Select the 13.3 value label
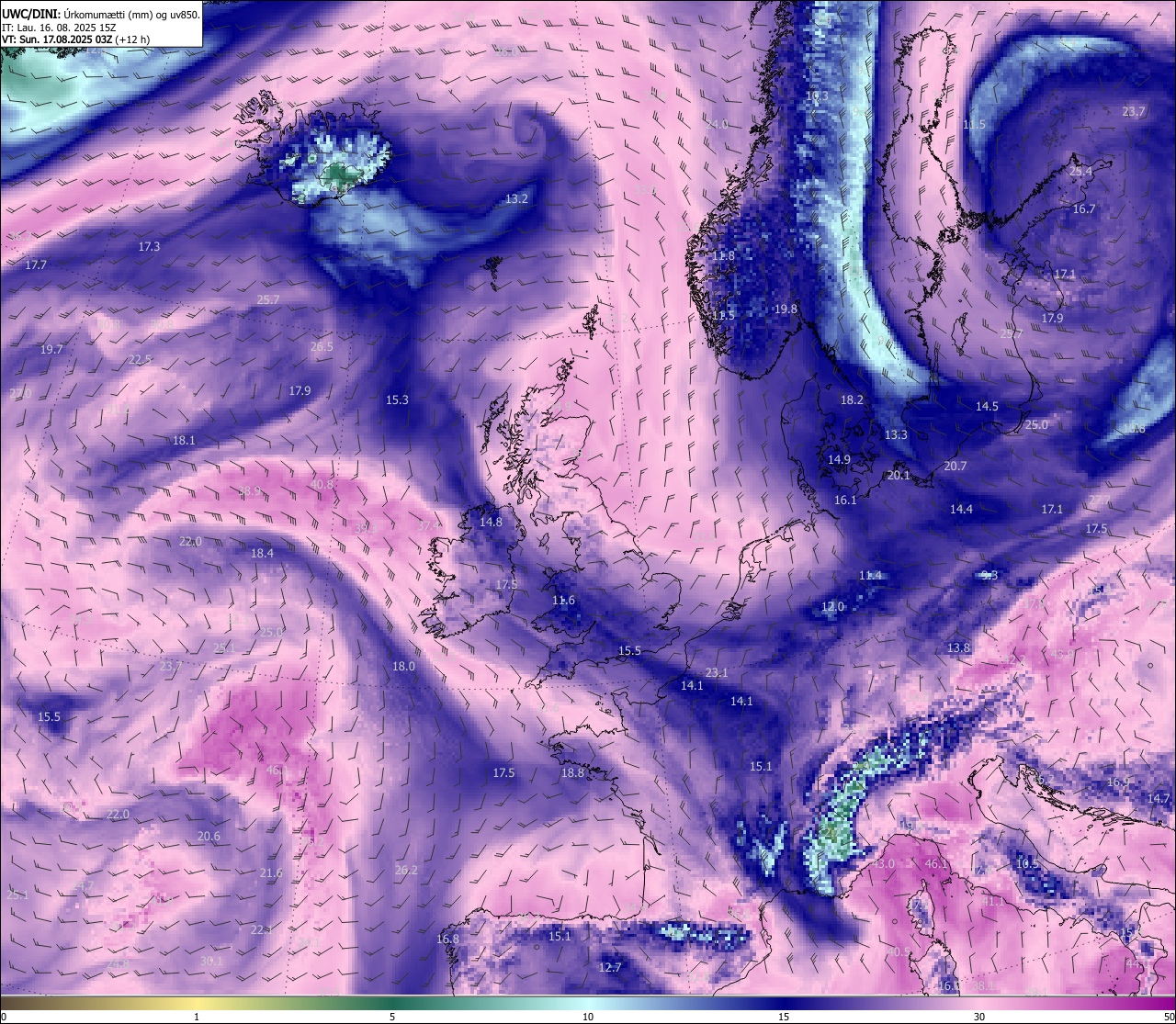 pos(896,435)
